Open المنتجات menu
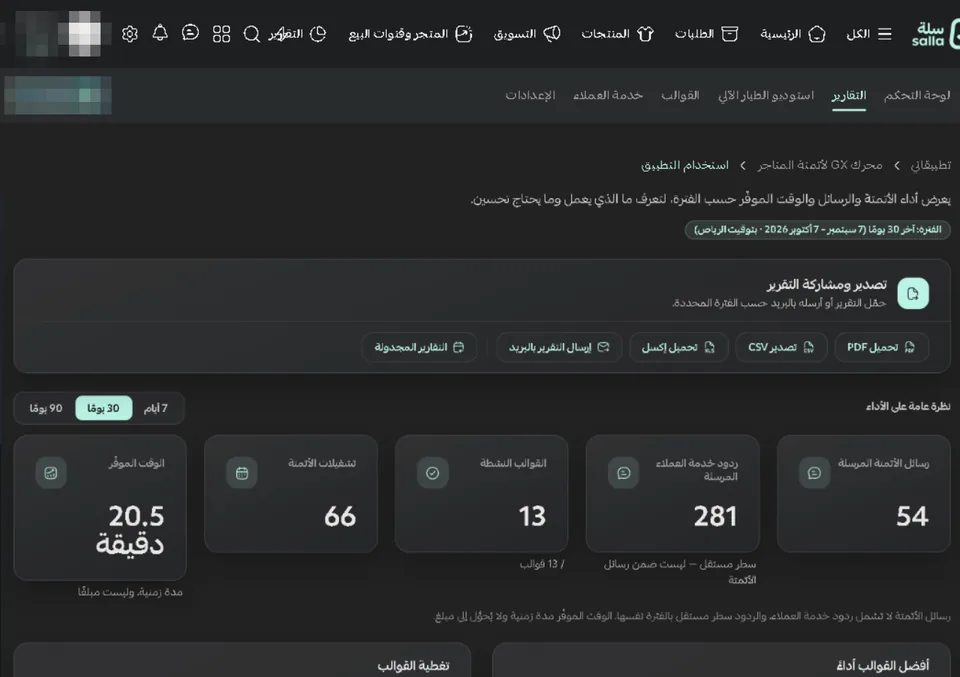The height and width of the screenshot is (677, 960). pyautogui.click(x=617, y=34)
